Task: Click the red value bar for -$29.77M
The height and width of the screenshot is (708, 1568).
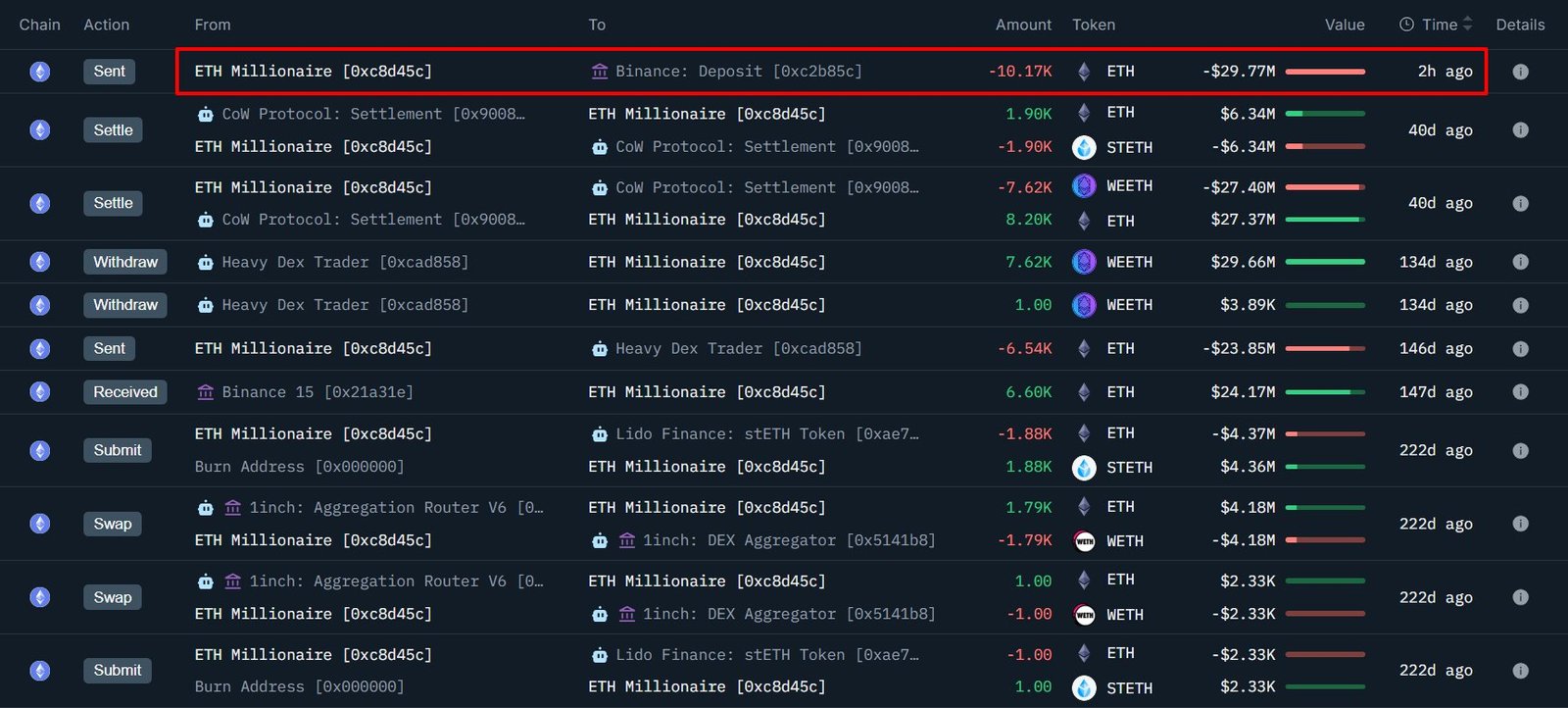Action: (1325, 72)
